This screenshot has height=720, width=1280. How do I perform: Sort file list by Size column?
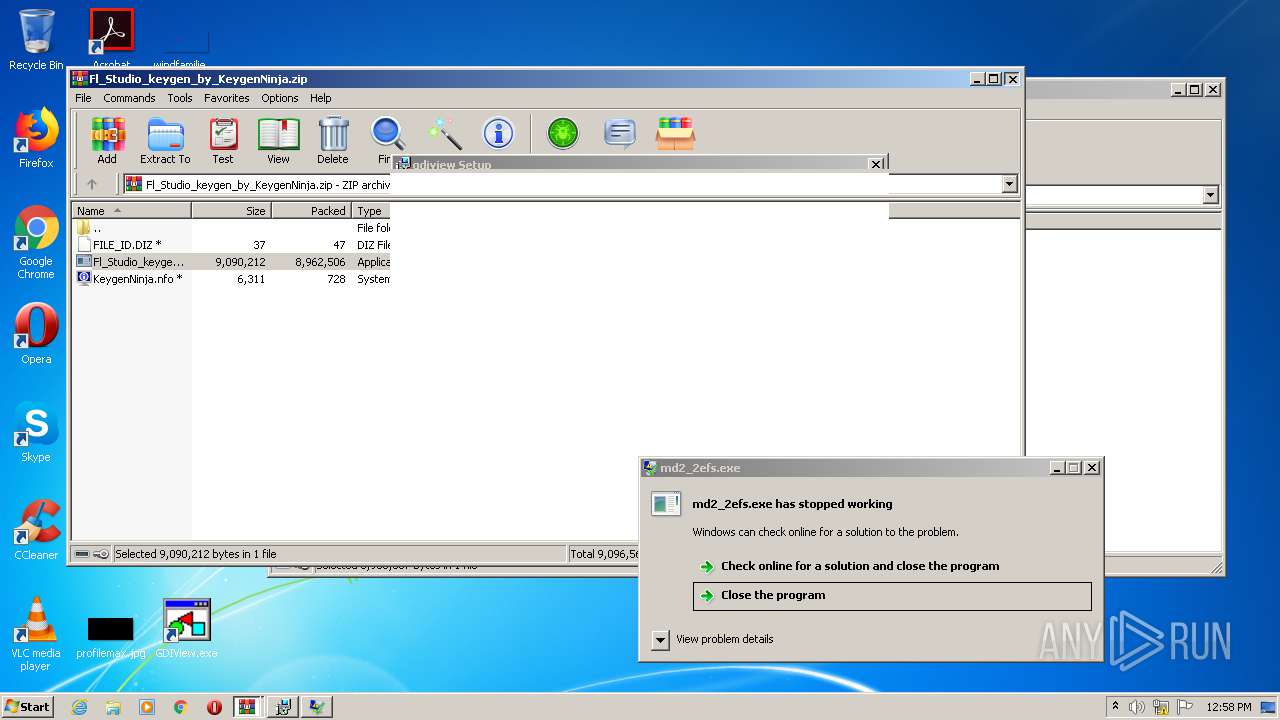tap(231, 211)
